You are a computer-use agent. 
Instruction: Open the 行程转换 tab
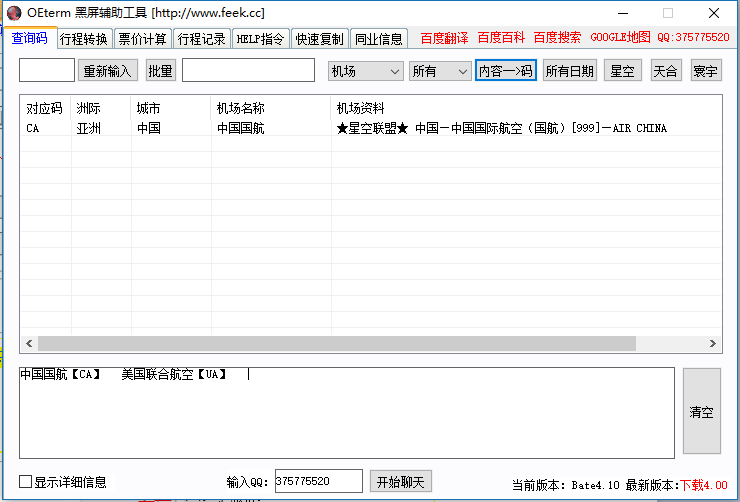coord(84,39)
